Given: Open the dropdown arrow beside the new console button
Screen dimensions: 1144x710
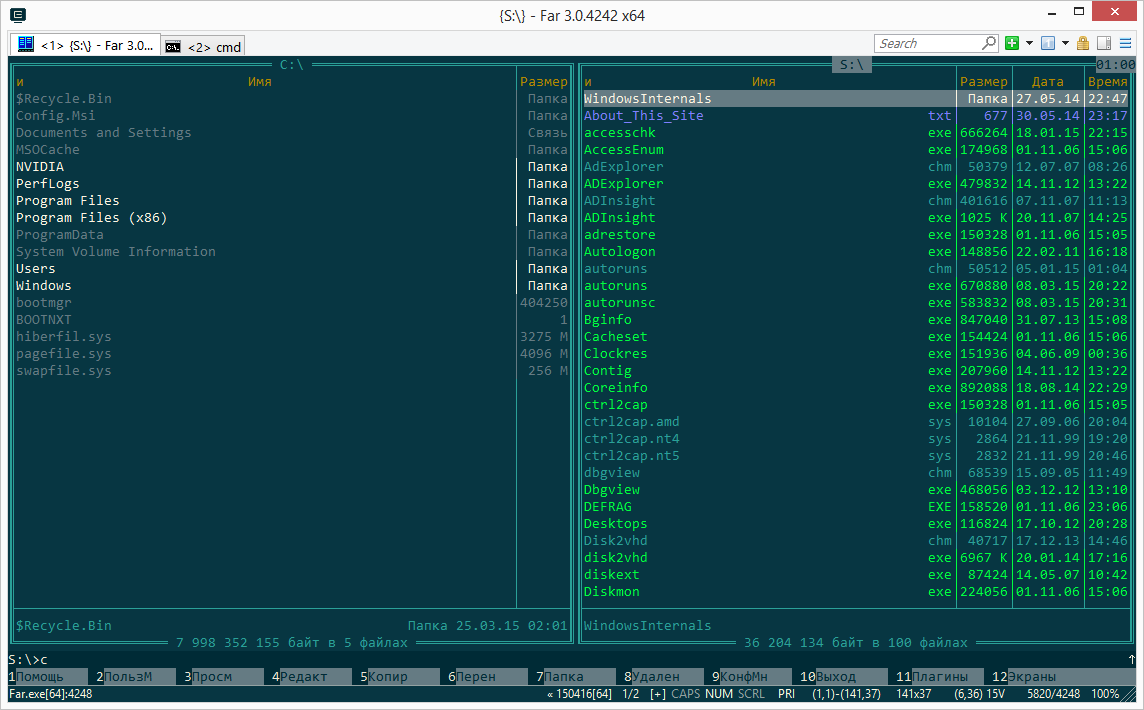Looking at the screenshot, I should pos(1029,43).
